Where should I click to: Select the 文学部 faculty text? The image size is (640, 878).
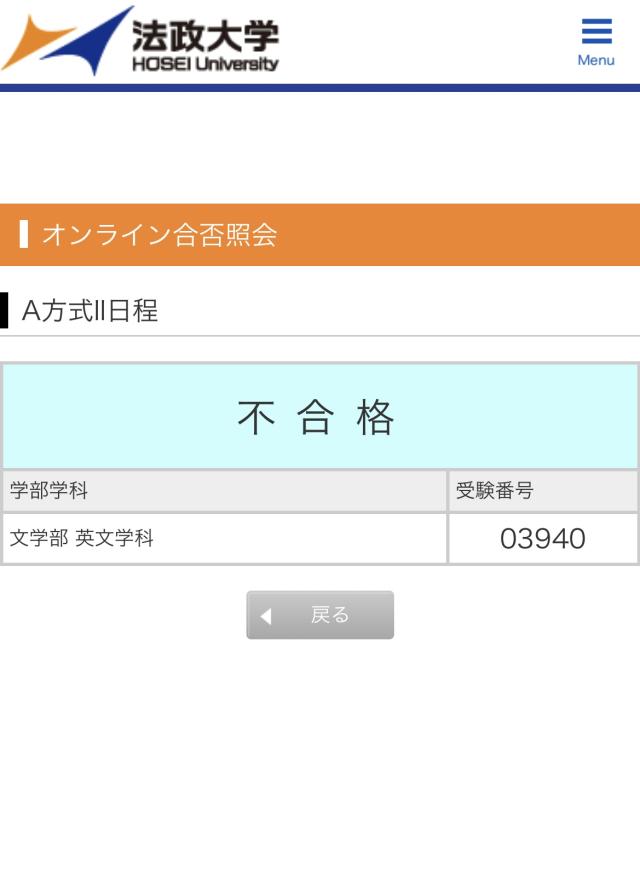tap(39, 538)
